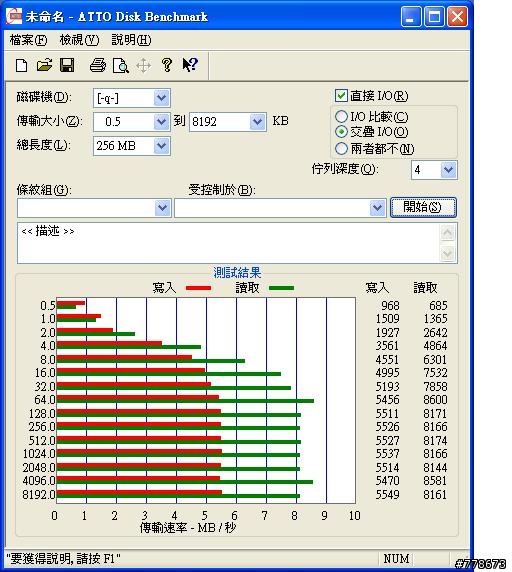The image size is (512, 572).
Task: Open the 總長度(L) 256 MB dropdown
Action: pos(162,146)
